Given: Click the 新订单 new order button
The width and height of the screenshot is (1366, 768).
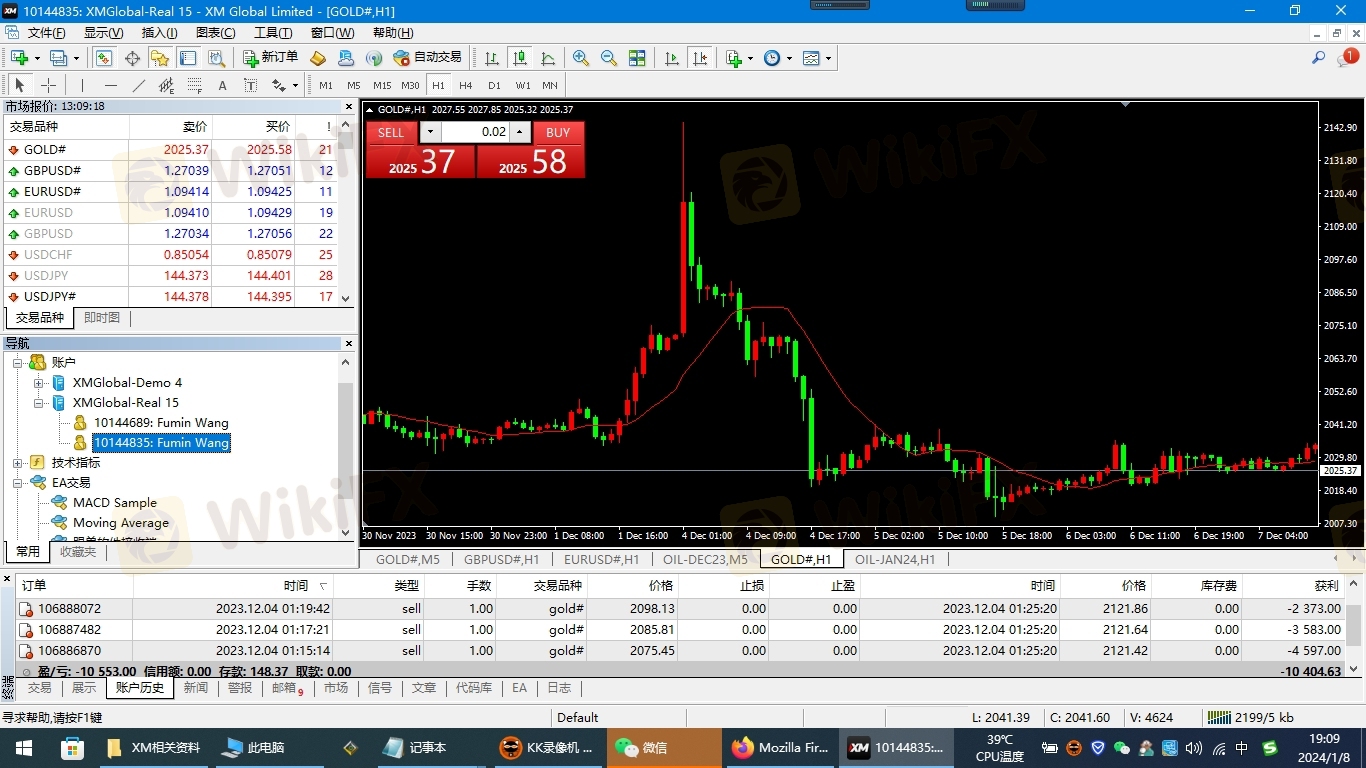Looking at the screenshot, I should [x=270, y=58].
